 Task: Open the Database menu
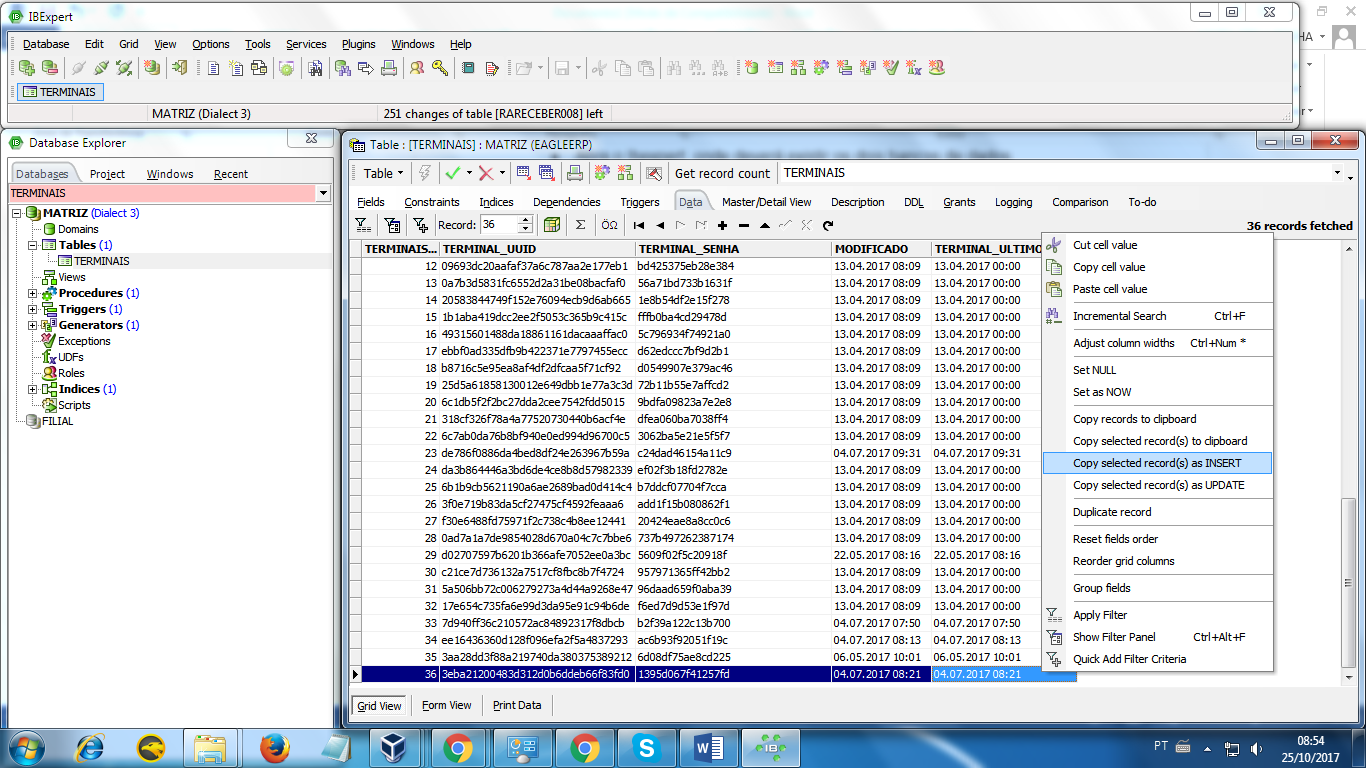46,44
